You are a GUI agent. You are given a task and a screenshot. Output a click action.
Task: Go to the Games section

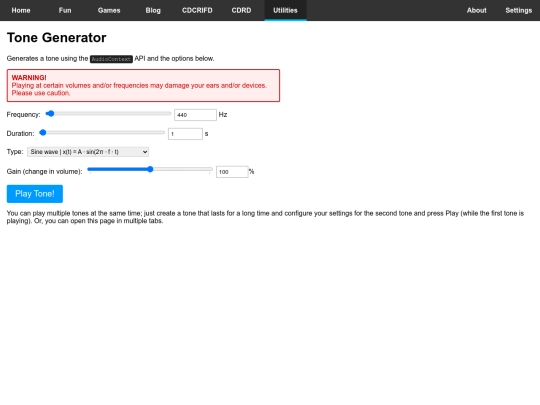click(x=109, y=10)
